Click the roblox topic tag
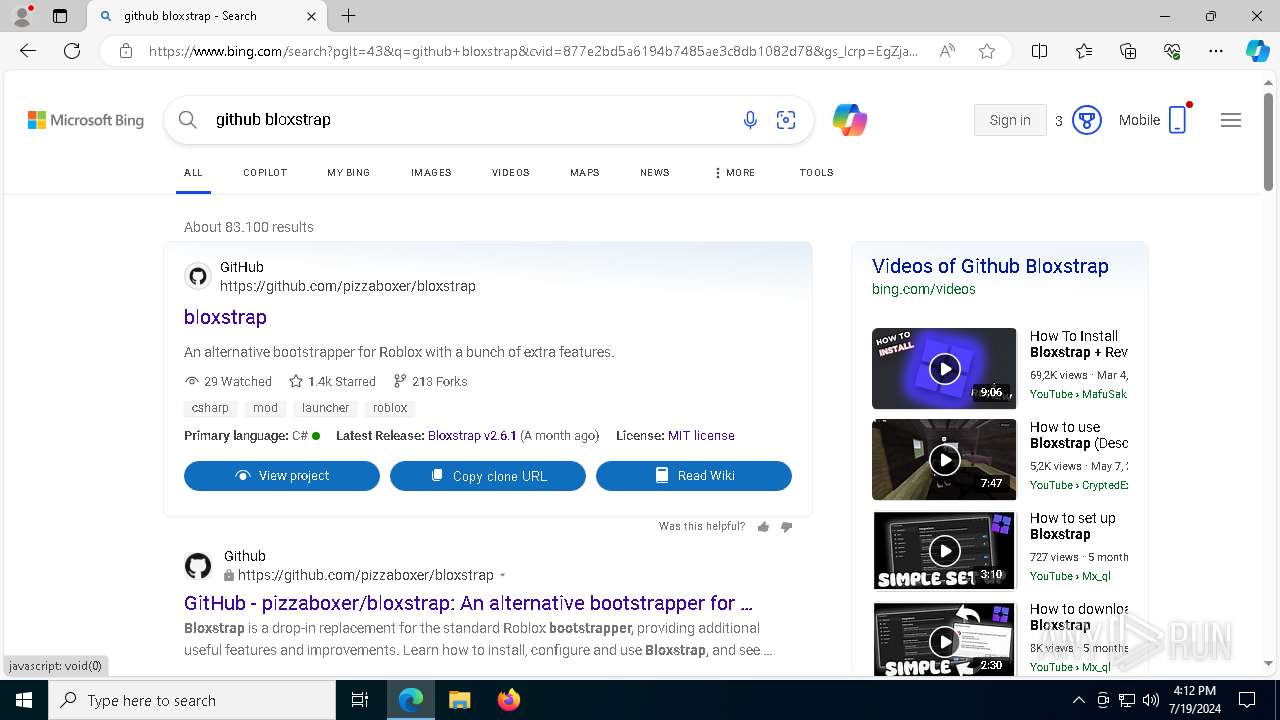Image resolution: width=1280 pixels, height=720 pixels. tap(390, 408)
